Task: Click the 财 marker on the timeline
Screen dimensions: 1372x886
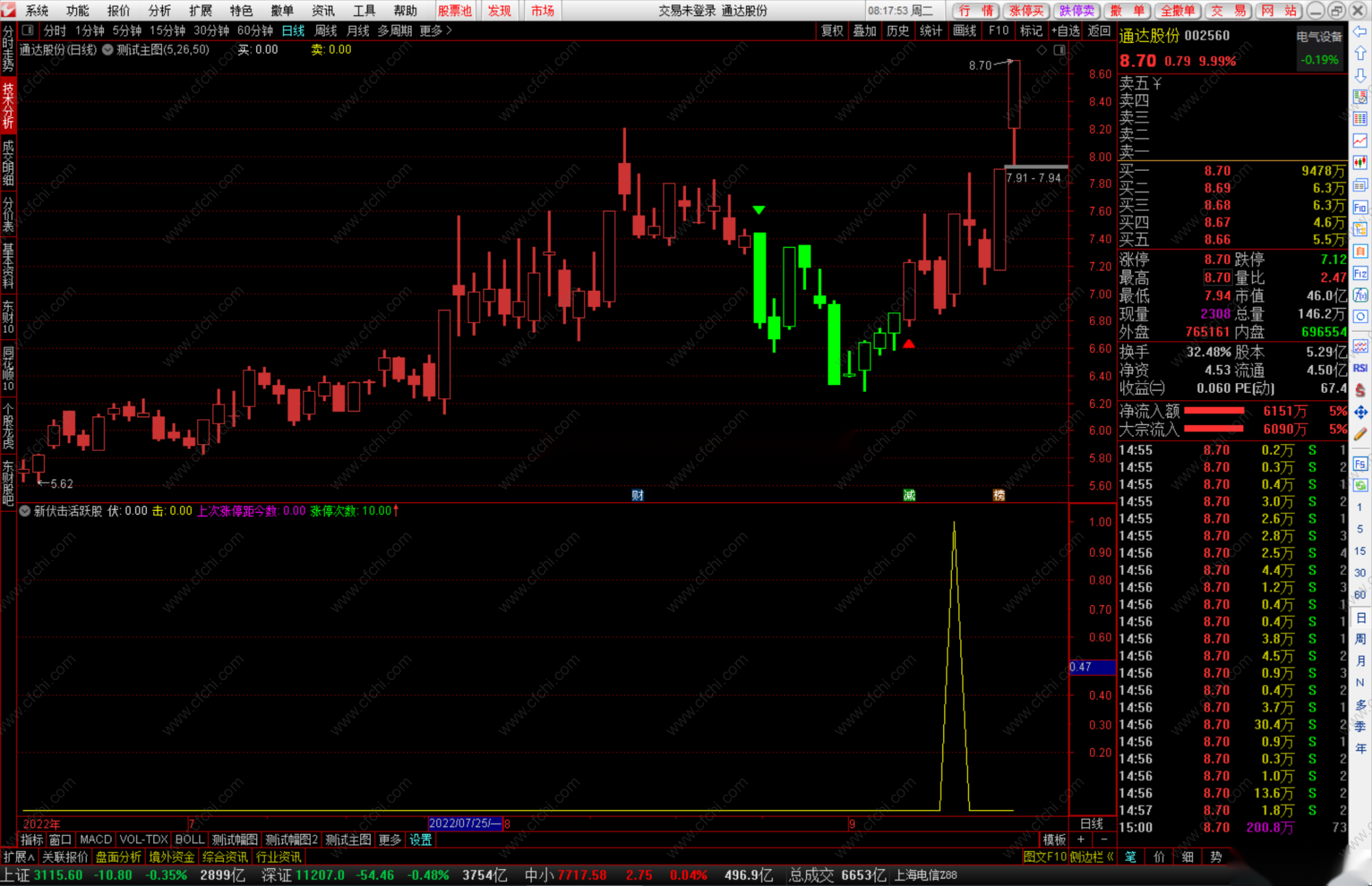Action: pos(637,495)
